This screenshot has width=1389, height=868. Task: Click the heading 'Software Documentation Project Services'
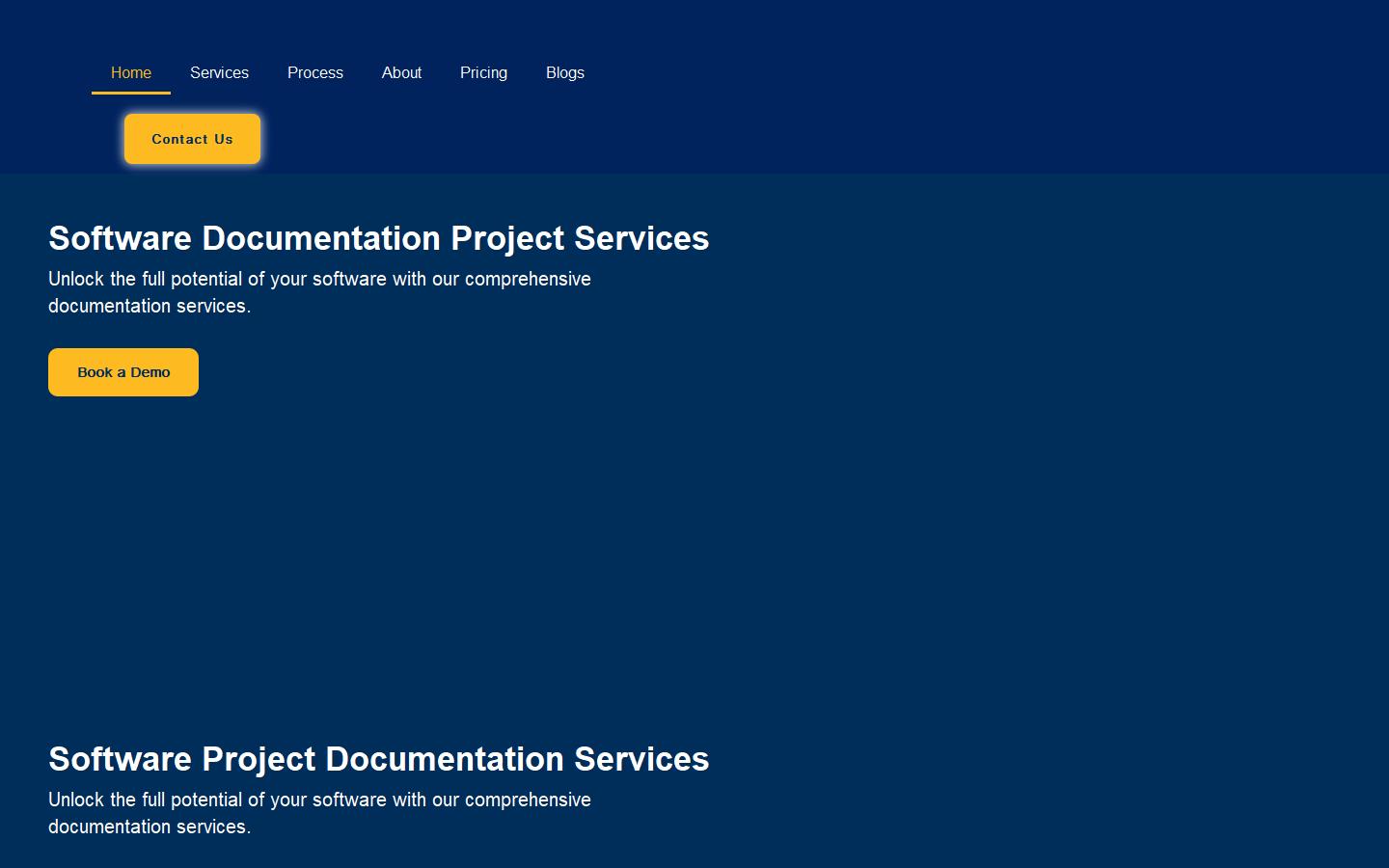click(379, 238)
